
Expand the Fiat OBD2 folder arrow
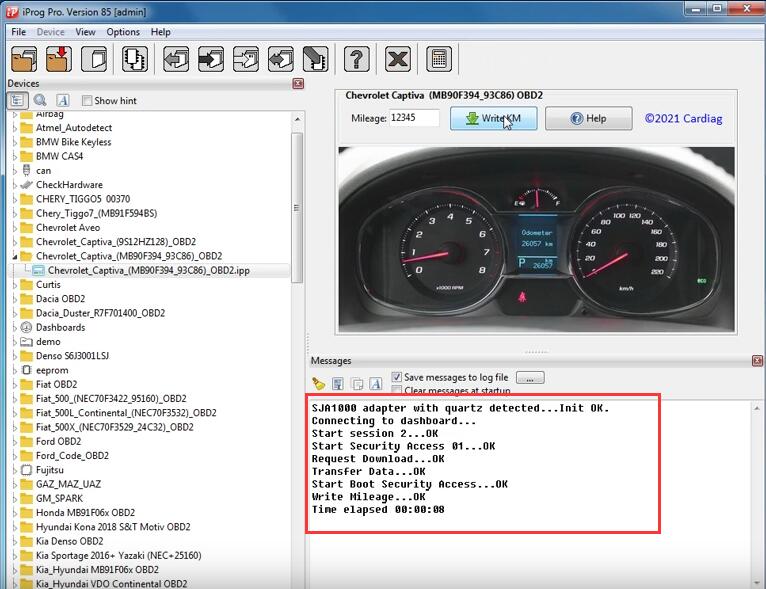15,384
